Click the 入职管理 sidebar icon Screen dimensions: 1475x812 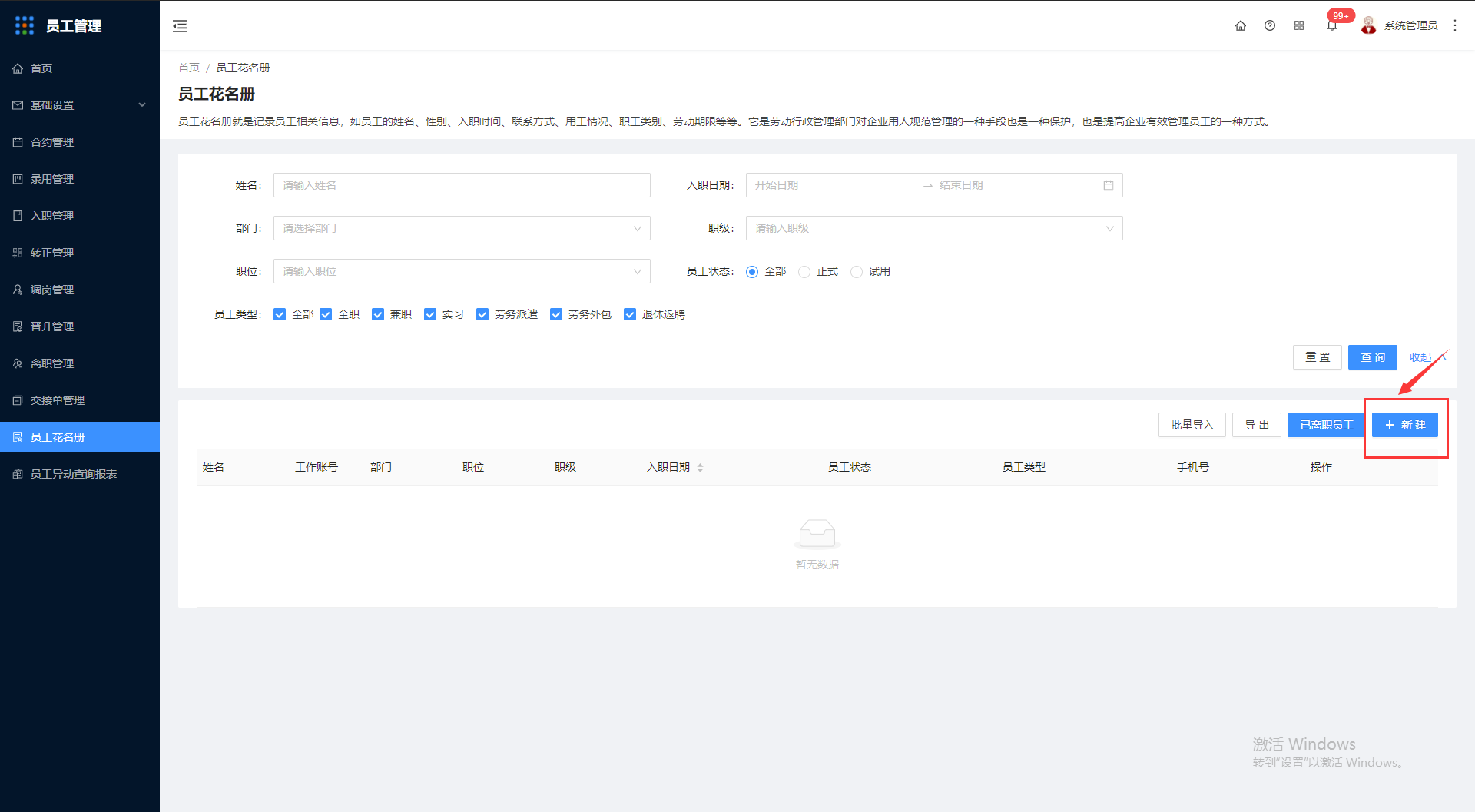point(18,216)
